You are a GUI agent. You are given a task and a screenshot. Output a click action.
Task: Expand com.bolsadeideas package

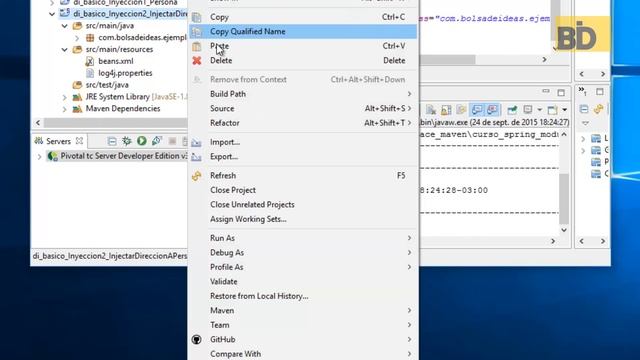tap(77, 38)
